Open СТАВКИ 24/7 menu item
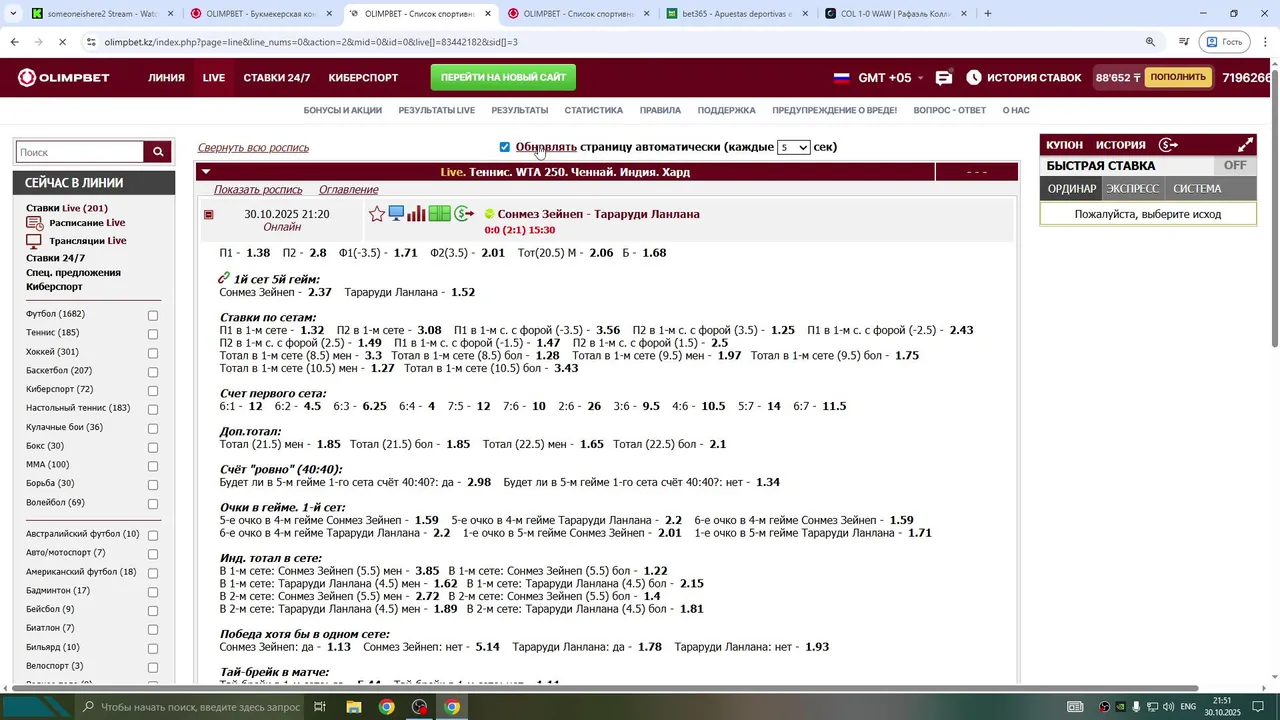This screenshot has height=720, width=1280. [277, 78]
